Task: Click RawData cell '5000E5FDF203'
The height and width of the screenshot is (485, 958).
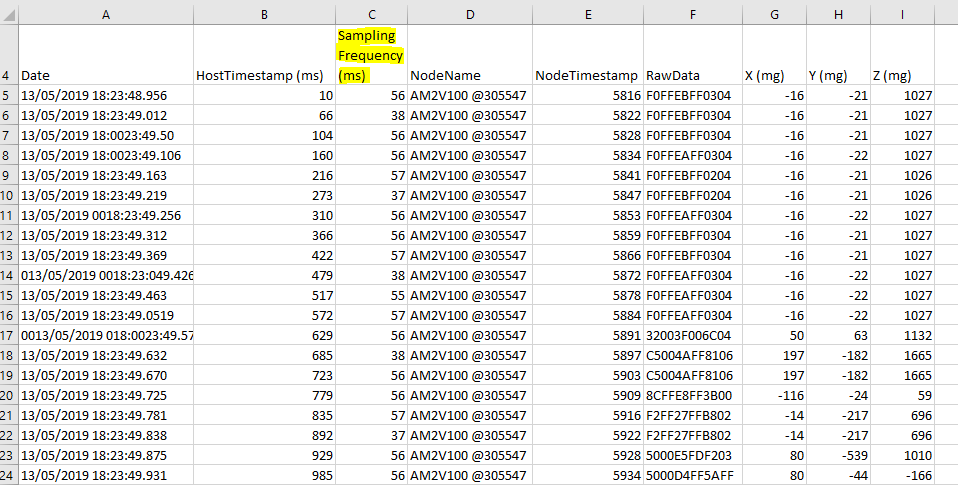Action: (693, 456)
